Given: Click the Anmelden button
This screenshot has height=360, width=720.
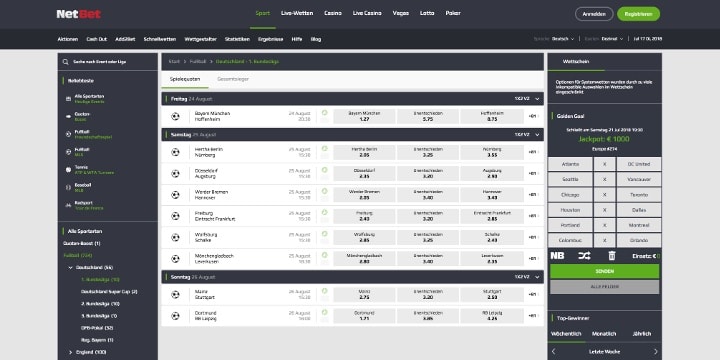Looking at the screenshot, I should click(594, 14).
